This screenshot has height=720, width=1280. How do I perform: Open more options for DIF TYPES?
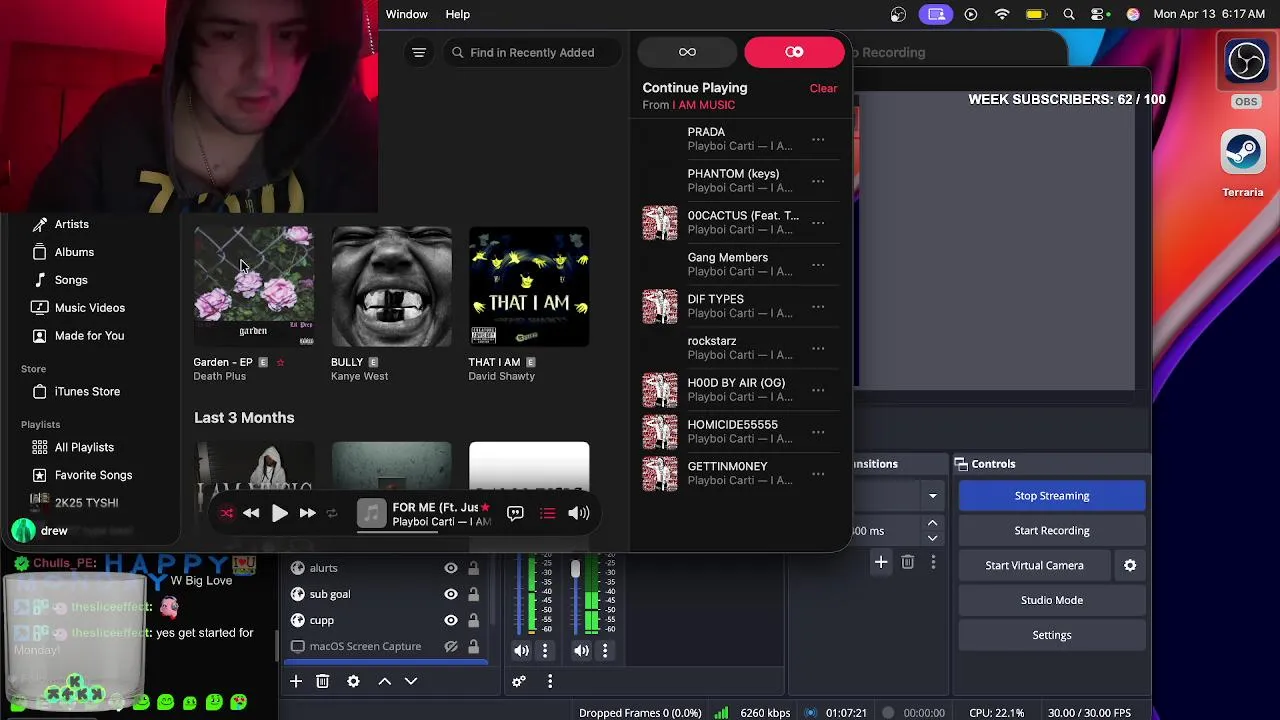point(818,306)
